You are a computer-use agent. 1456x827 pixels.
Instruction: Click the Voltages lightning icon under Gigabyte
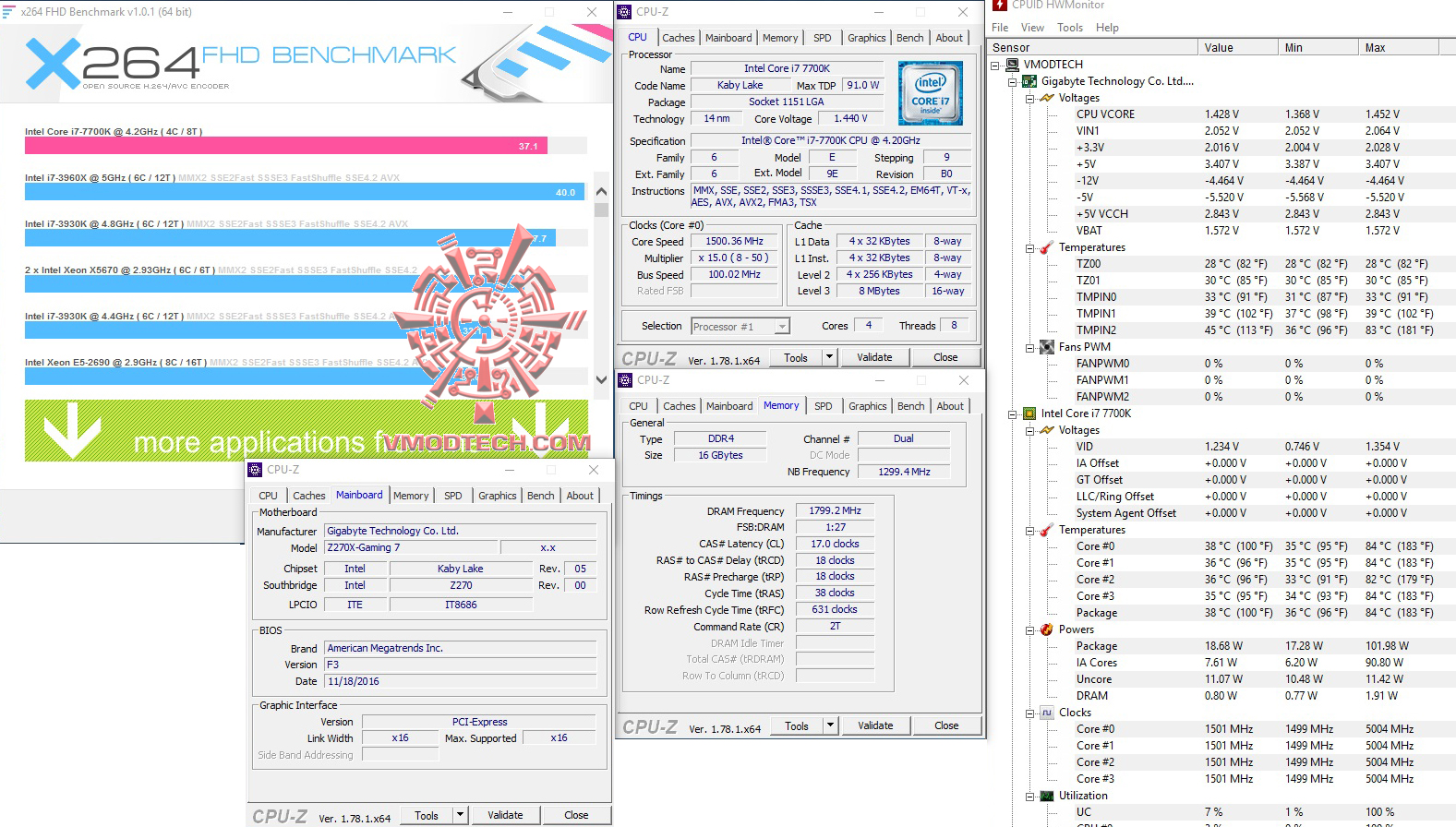[x=1047, y=98]
